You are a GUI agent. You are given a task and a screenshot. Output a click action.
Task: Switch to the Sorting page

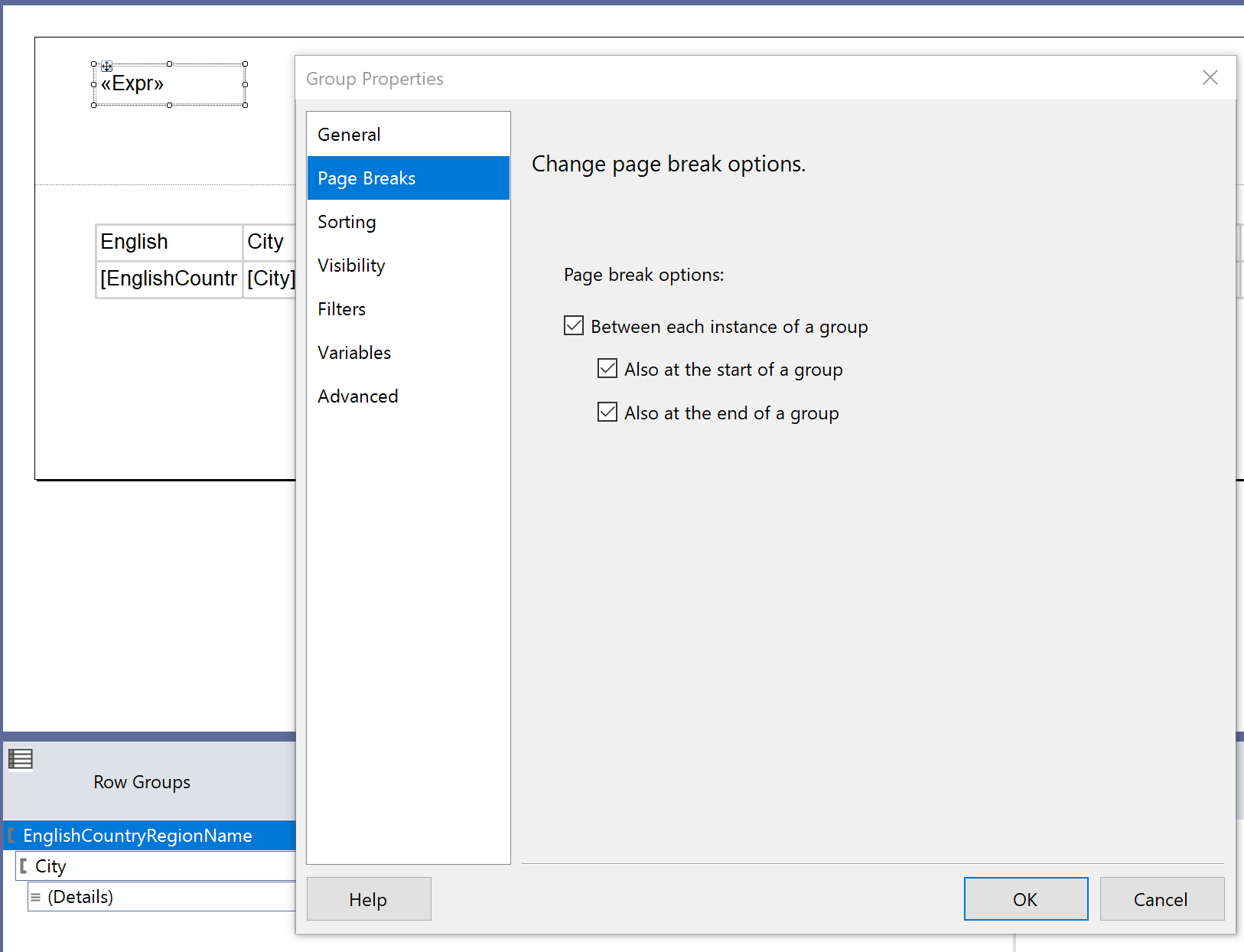click(409, 222)
